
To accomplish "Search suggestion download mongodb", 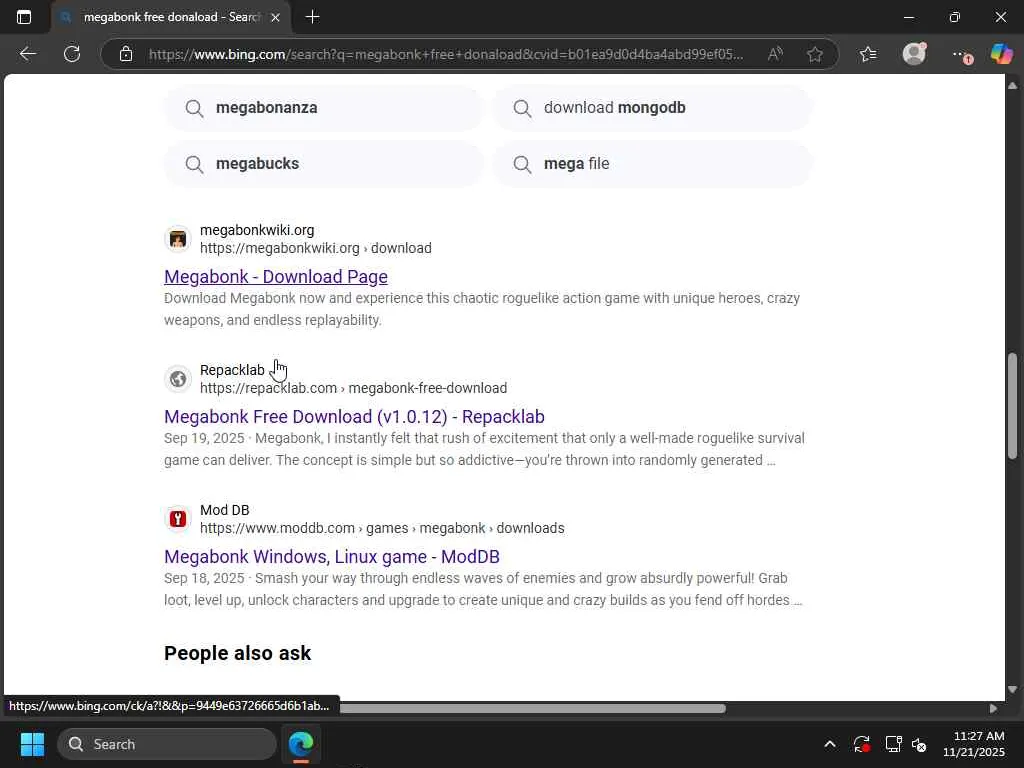I will coord(652,108).
